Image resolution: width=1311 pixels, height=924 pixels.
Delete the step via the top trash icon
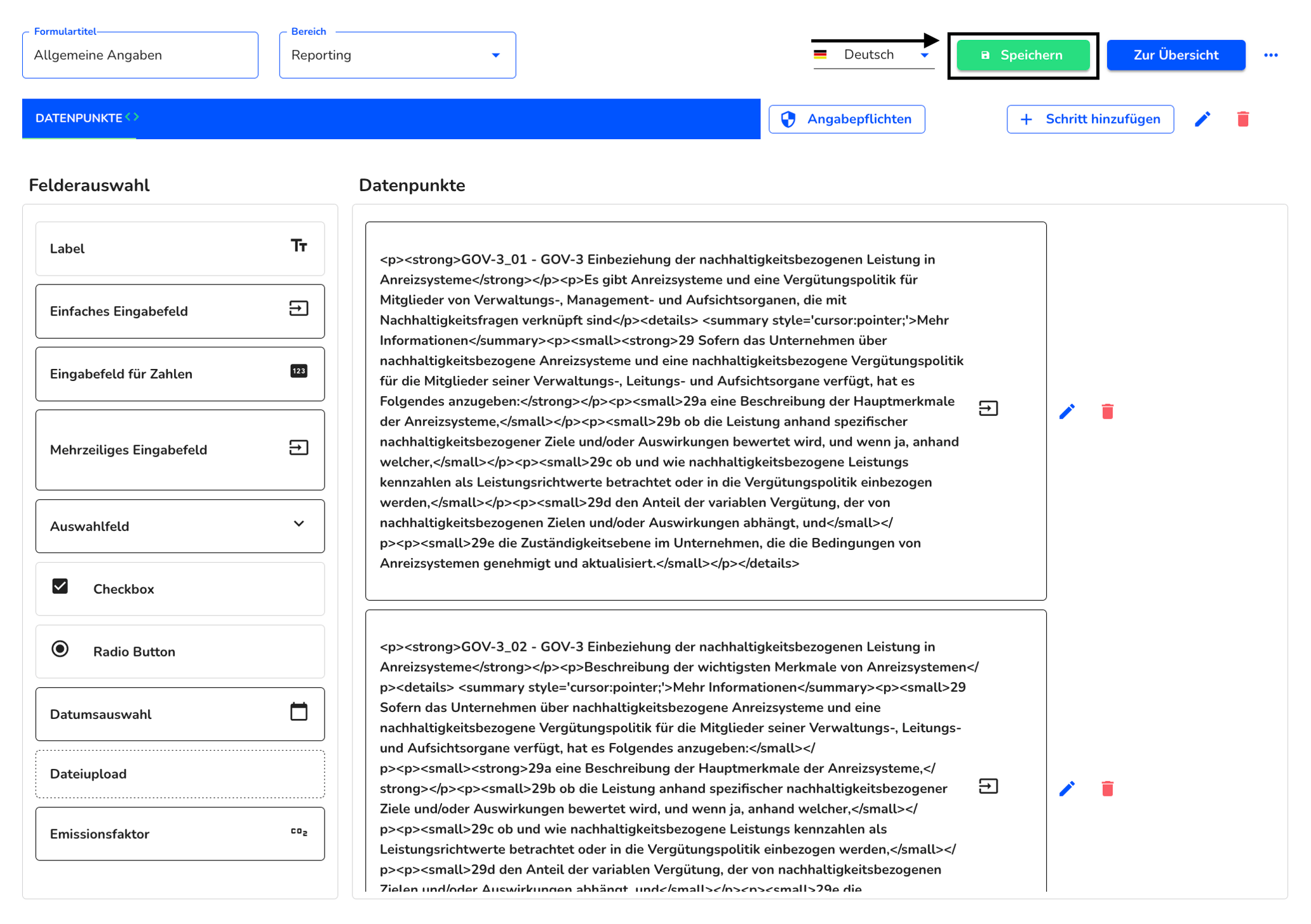tap(1243, 119)
